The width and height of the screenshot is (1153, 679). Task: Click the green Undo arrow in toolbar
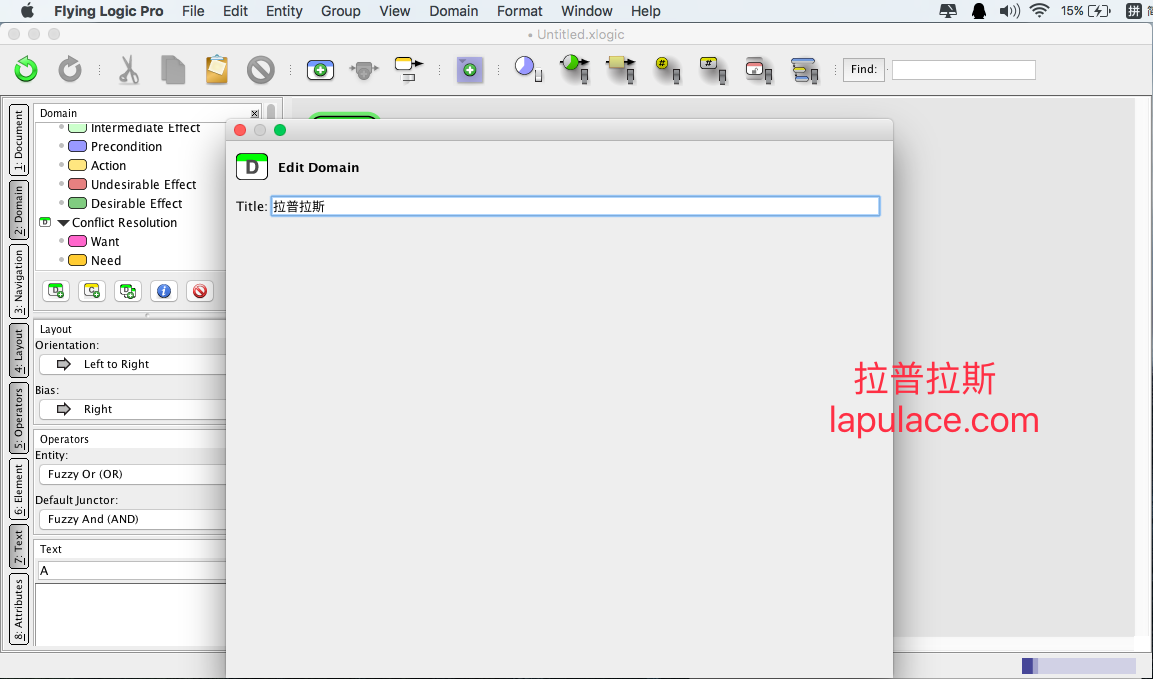click(26, 70)
